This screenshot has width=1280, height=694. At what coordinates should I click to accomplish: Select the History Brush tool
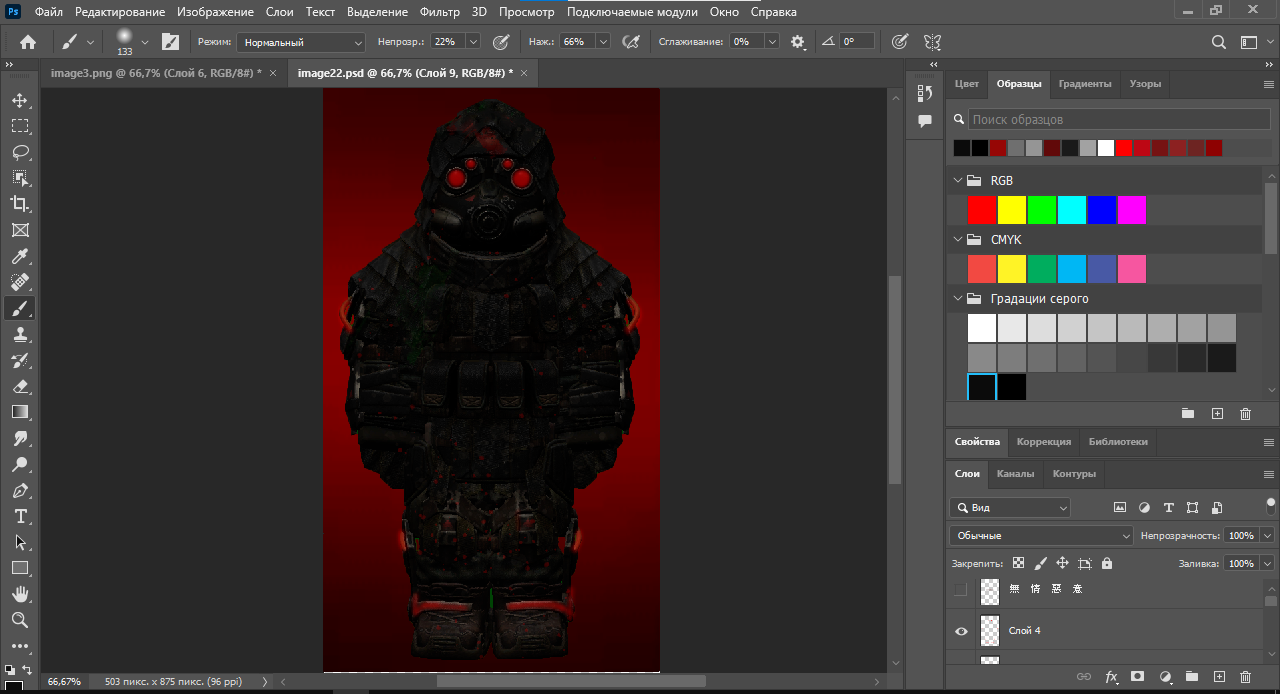(x=19, y=360)
